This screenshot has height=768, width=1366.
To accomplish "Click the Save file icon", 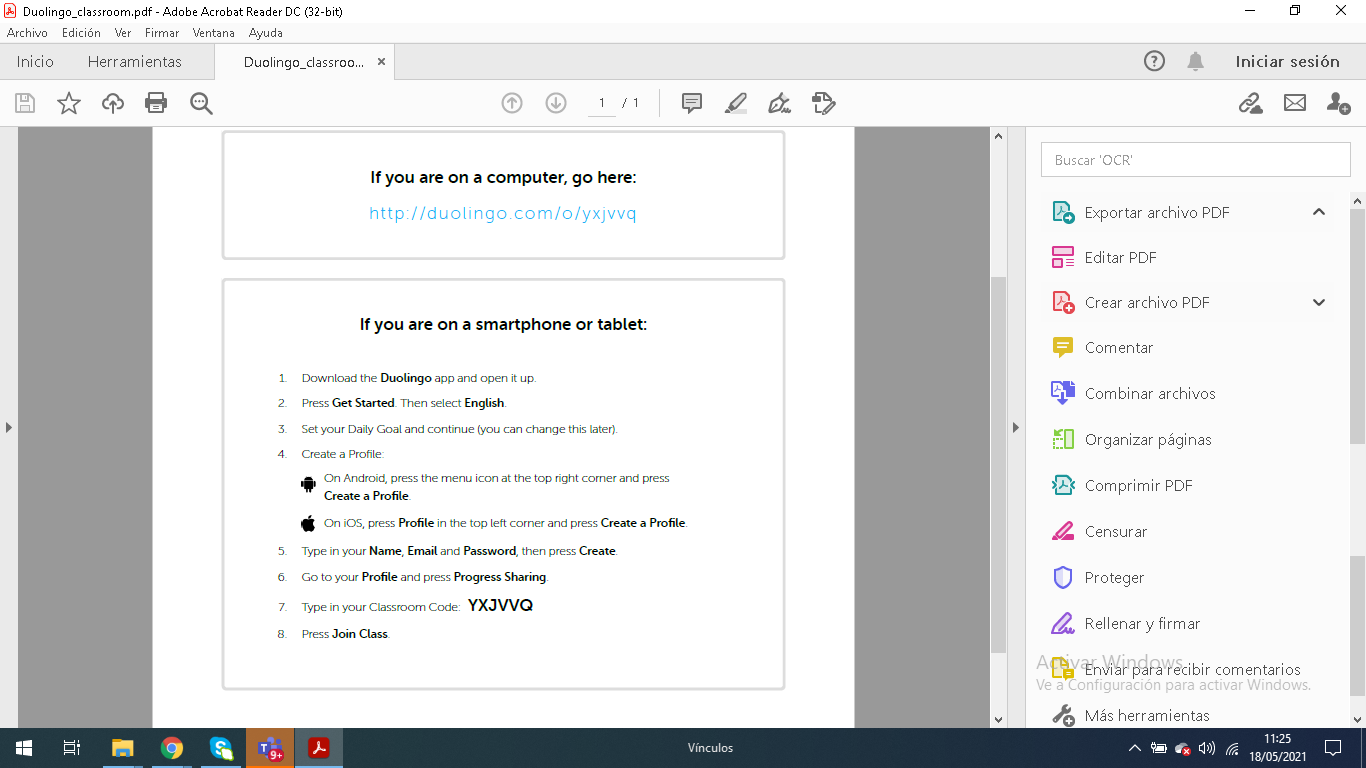I will coord(25,103).
